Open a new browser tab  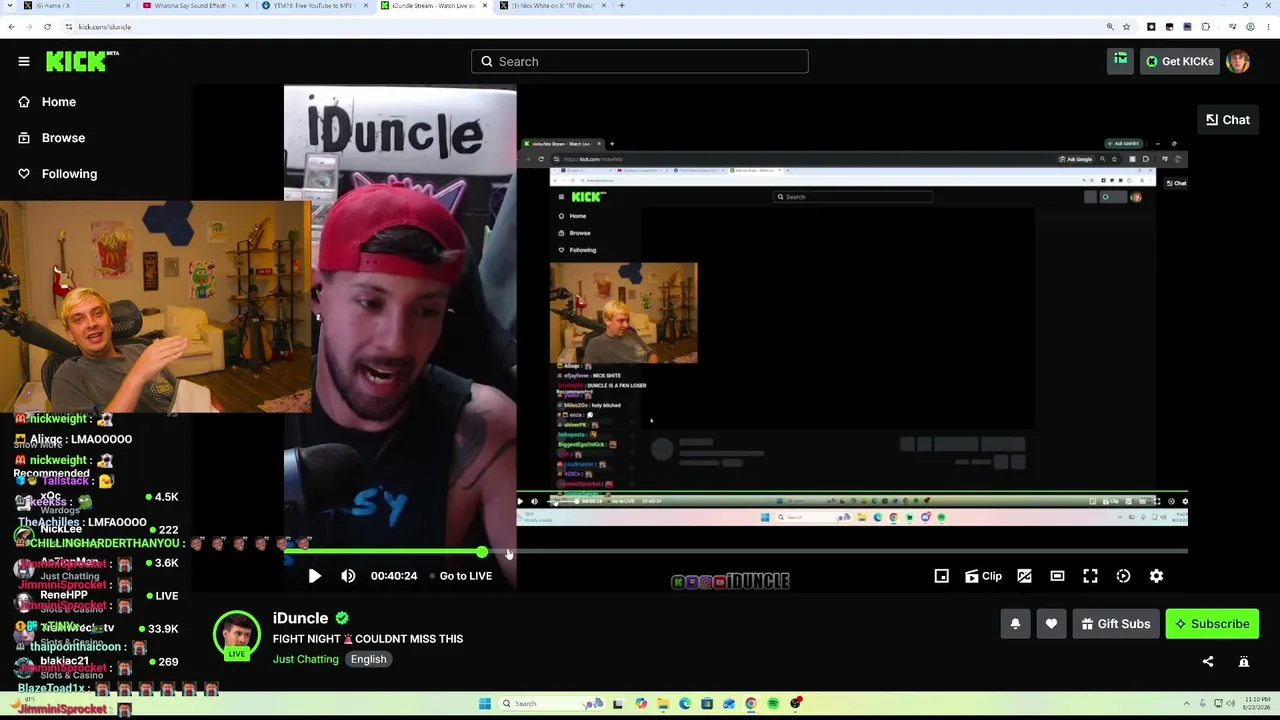(622, 6)
